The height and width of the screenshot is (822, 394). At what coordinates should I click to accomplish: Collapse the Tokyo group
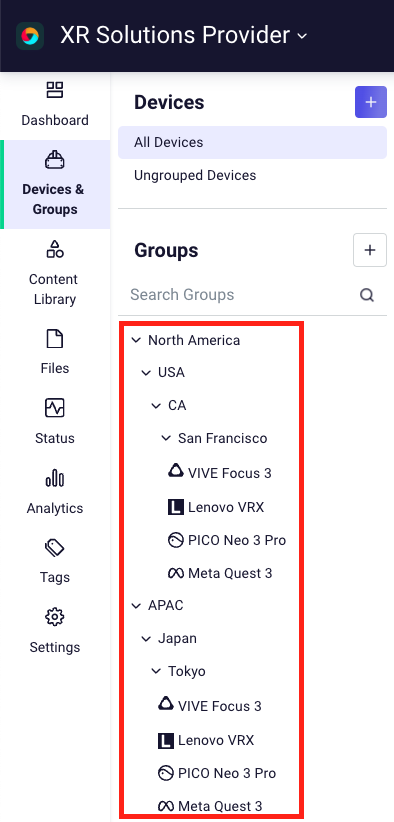click(x=156, y=671)
